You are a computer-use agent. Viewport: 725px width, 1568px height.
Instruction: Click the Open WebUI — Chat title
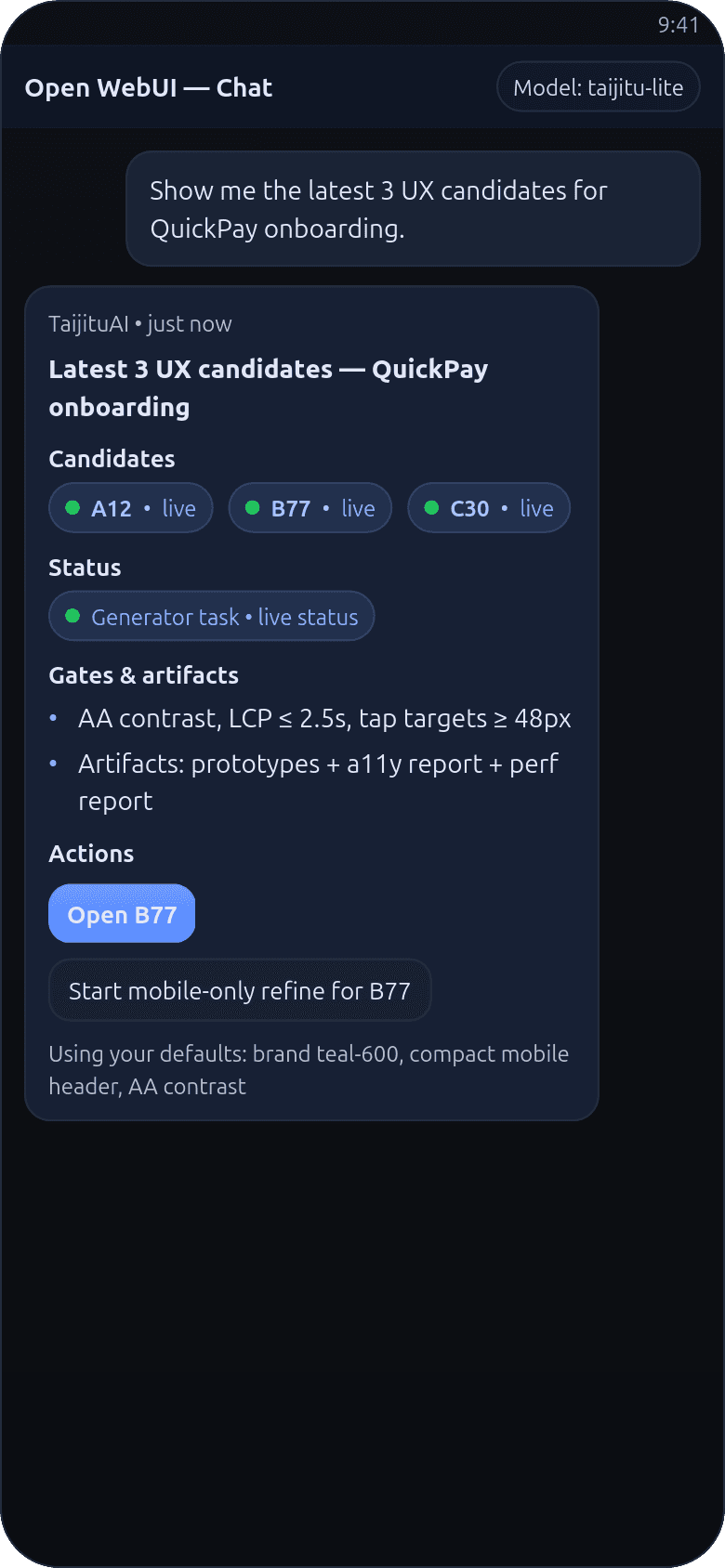149,88
